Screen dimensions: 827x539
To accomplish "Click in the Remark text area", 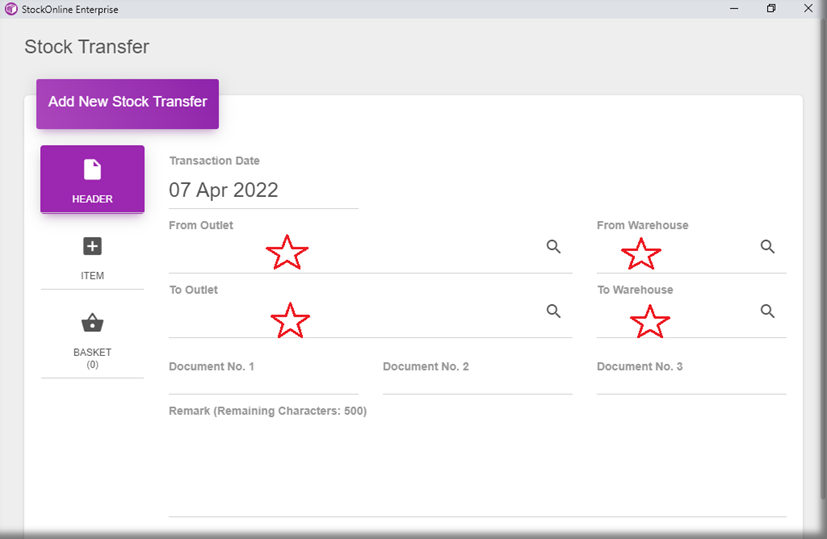I will [477, 465].
